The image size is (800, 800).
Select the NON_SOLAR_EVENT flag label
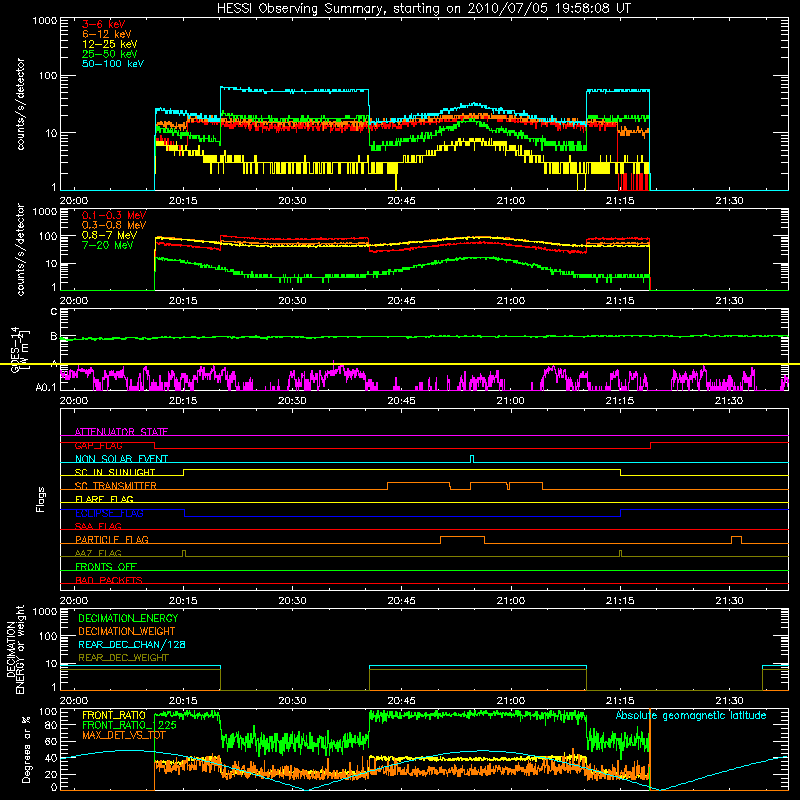[x=121, y=459]
